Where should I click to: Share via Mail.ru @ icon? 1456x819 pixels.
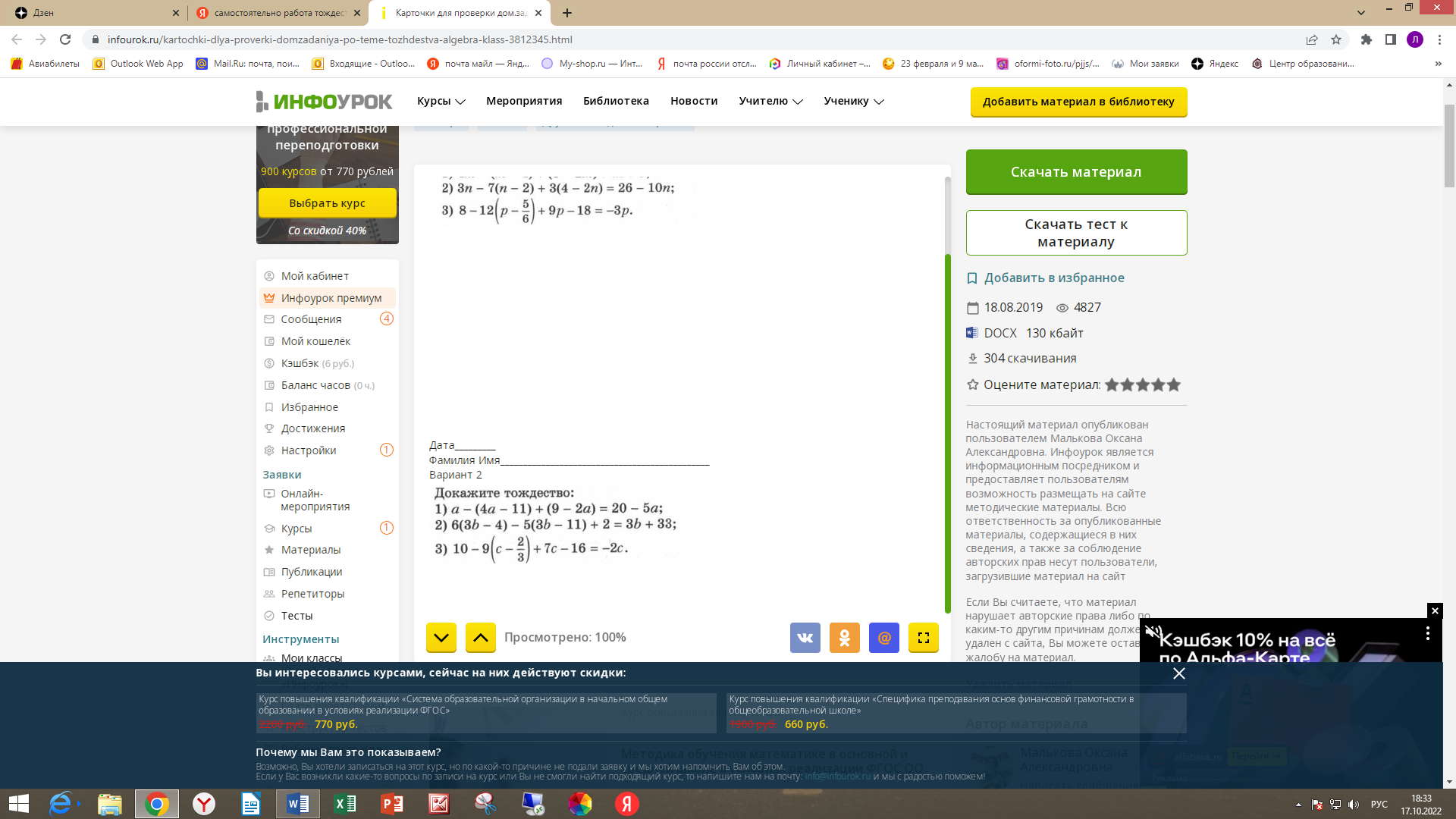[883, 638]
